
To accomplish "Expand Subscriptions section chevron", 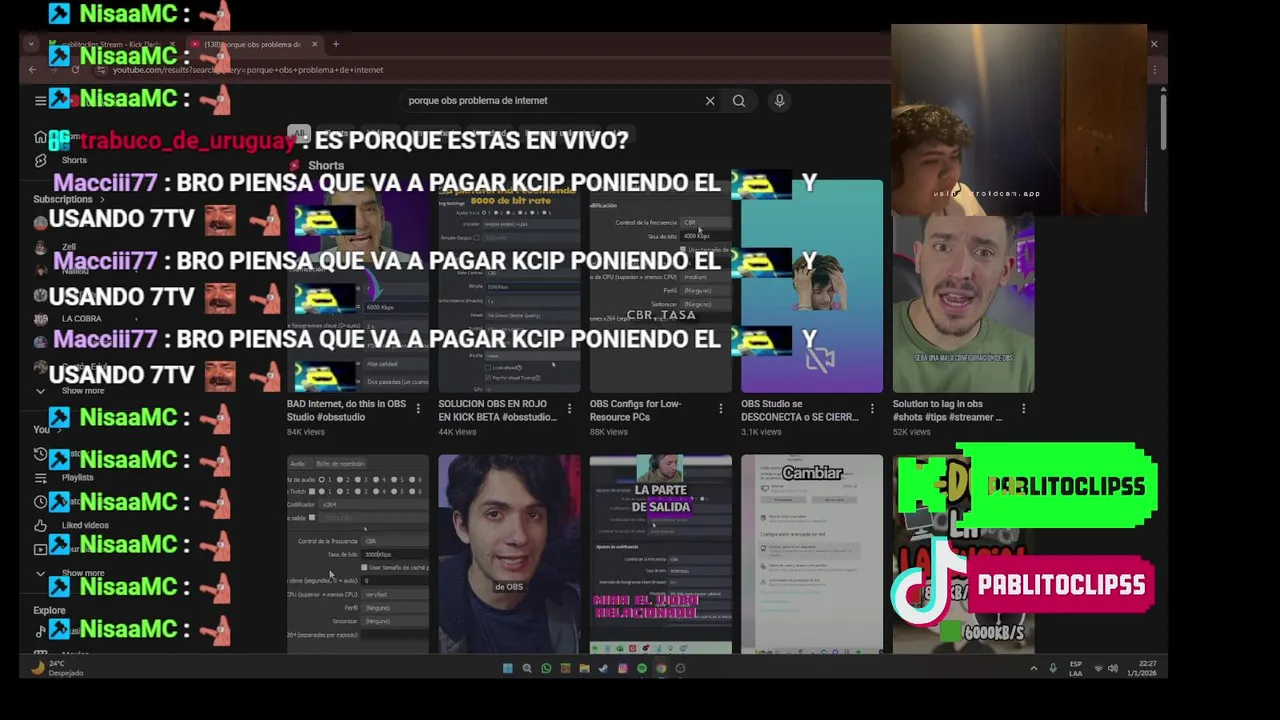I will (102, 199).
